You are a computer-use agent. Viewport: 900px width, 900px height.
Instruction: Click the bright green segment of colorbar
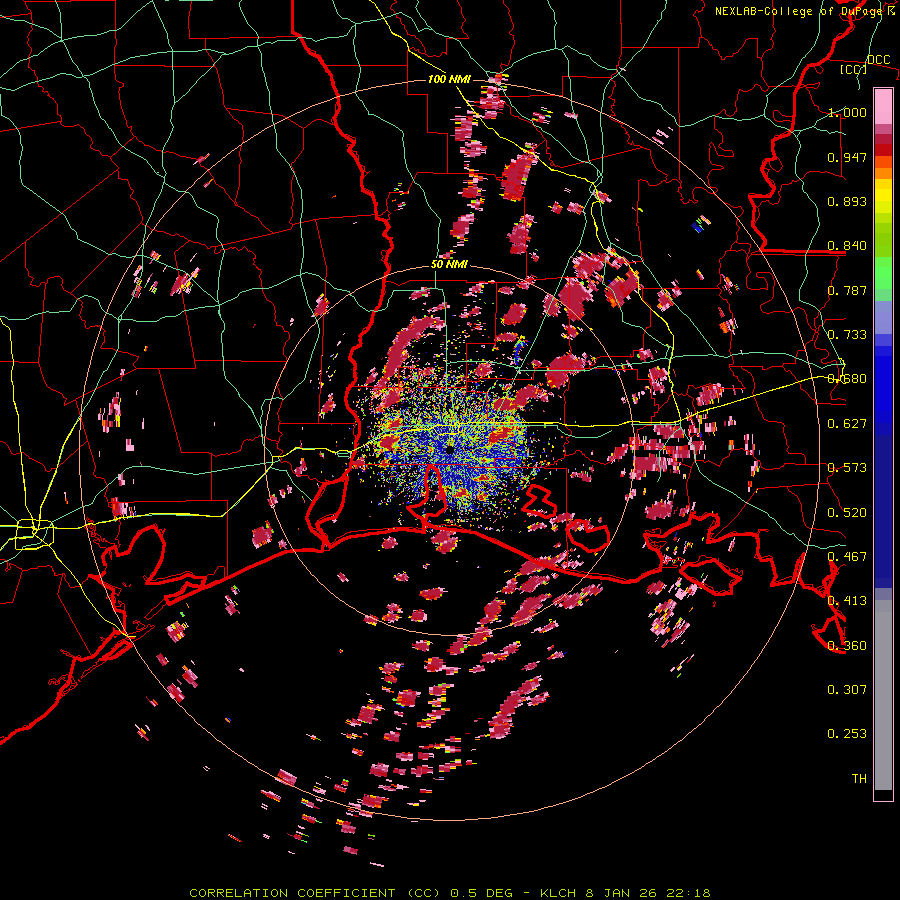point(883,273)
